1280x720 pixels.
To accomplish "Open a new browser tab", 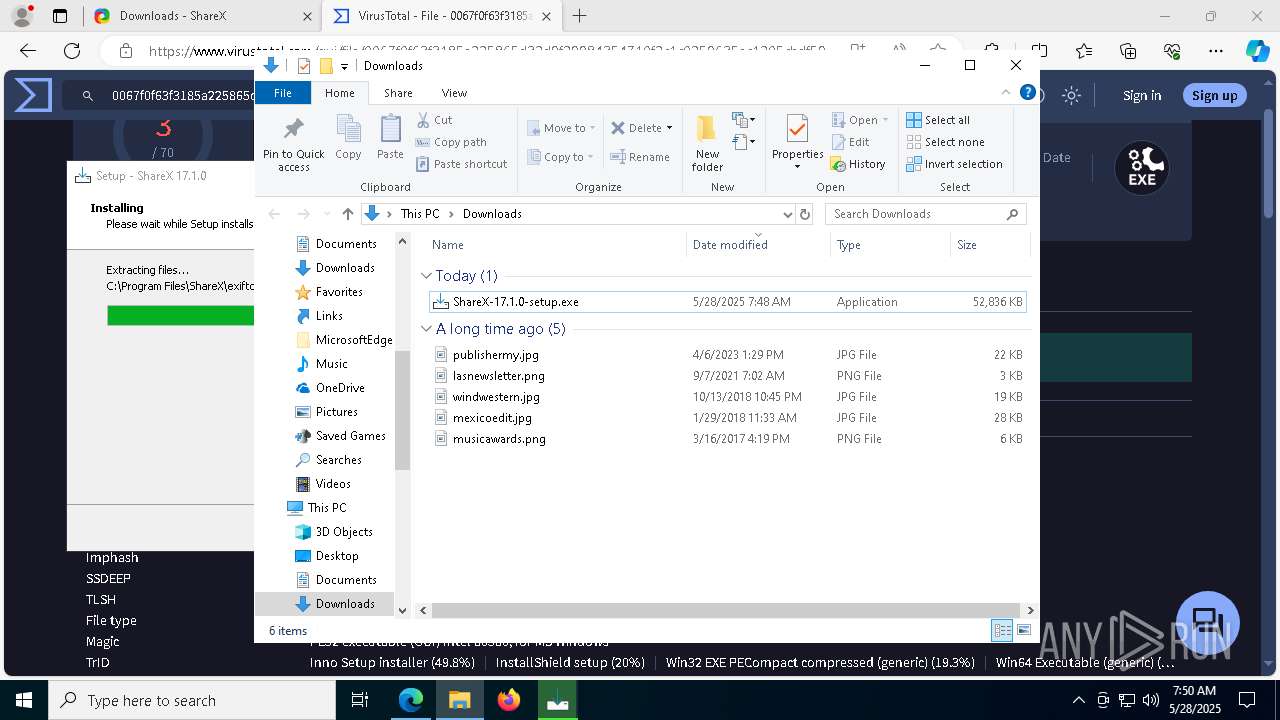I will (580, 16).
